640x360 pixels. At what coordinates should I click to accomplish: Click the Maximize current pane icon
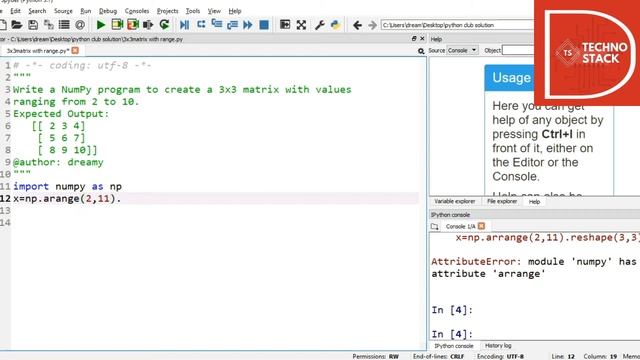[x=285, y=25]
